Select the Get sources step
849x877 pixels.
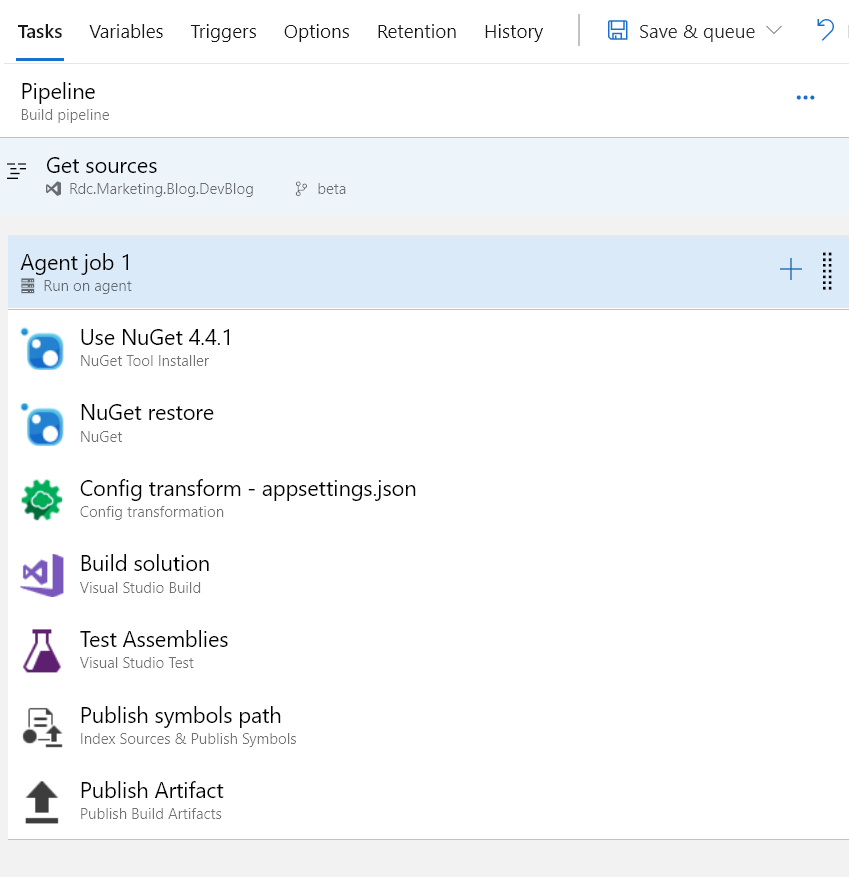[424, 176]
